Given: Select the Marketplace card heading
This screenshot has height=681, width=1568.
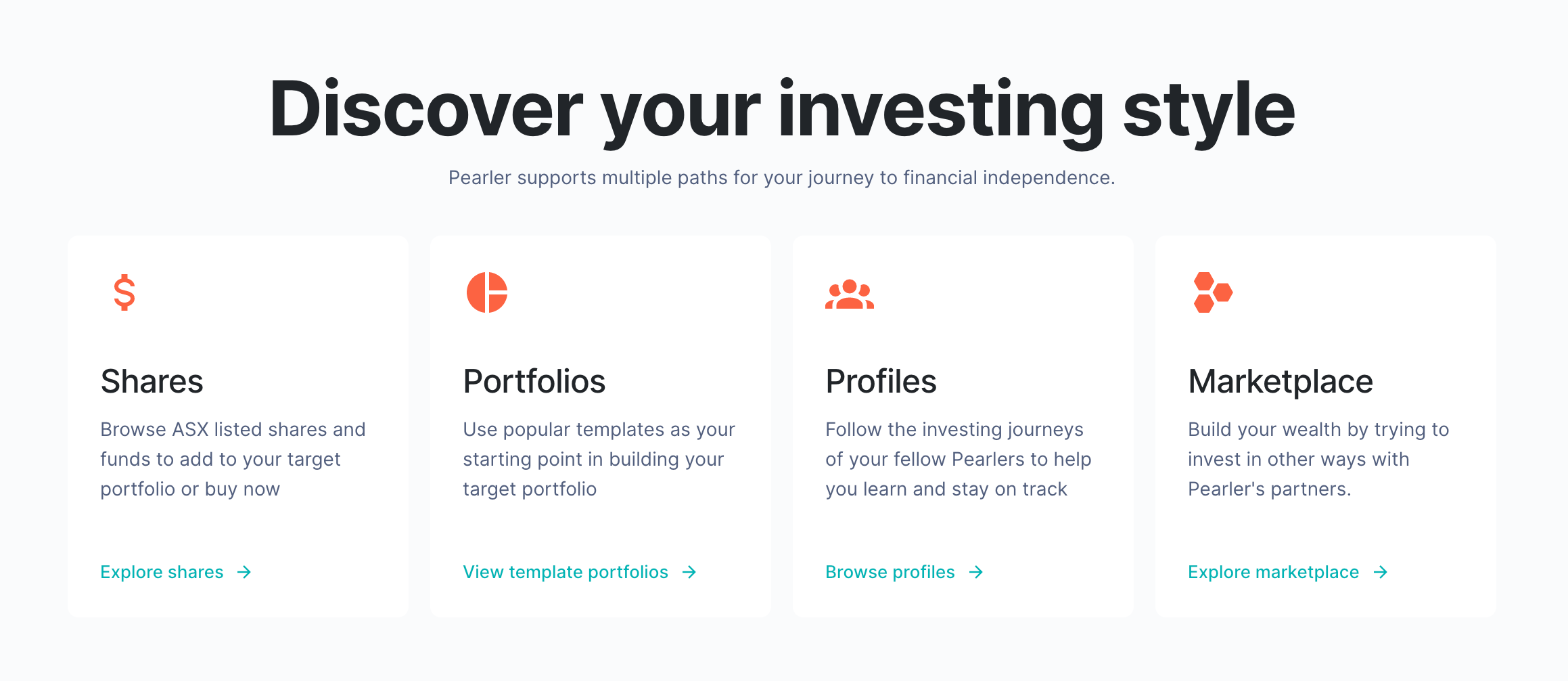Looking at the screenshot, I should click(x=1281, y=381).
